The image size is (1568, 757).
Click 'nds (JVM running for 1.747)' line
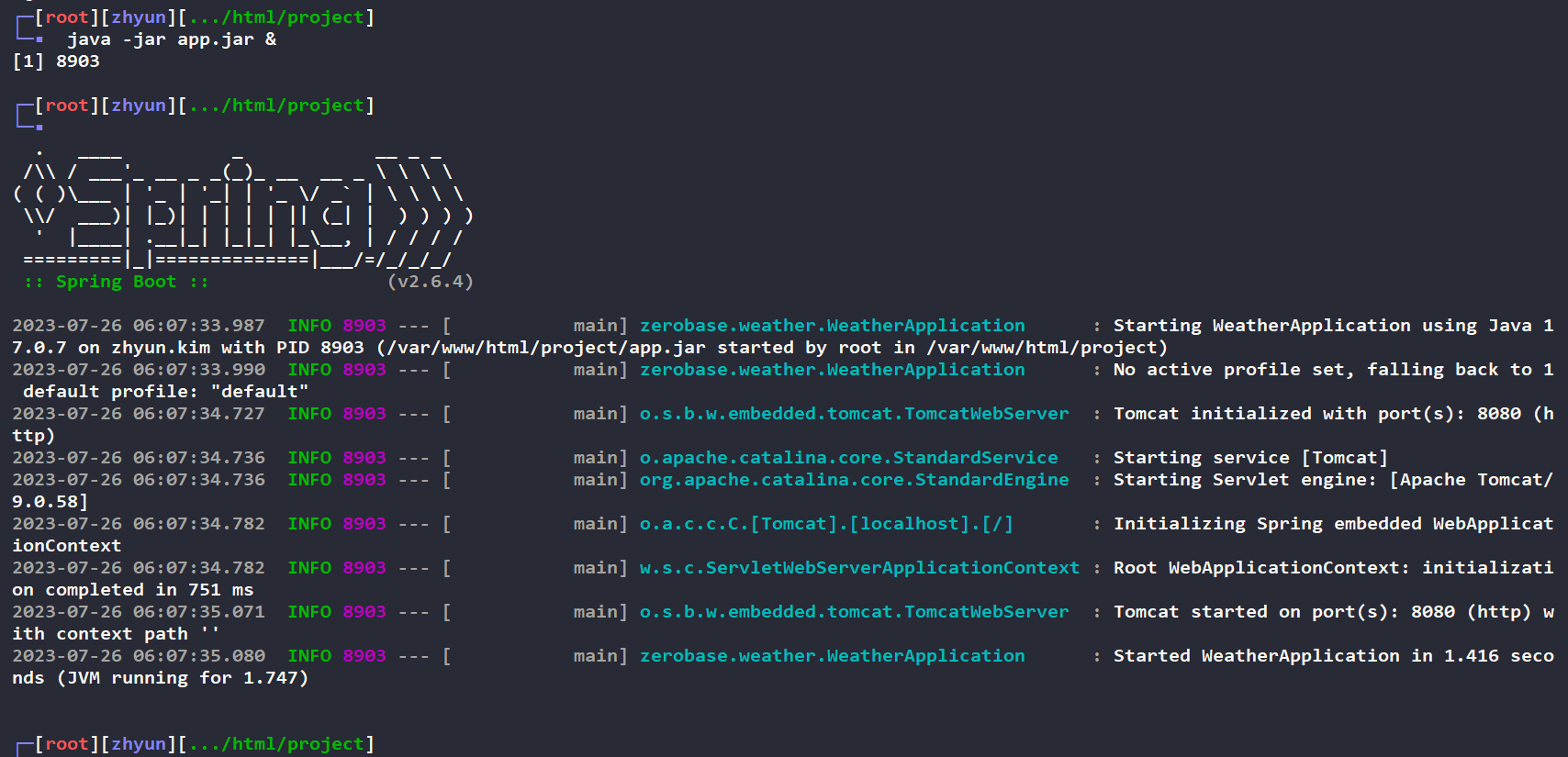[161, 678]
